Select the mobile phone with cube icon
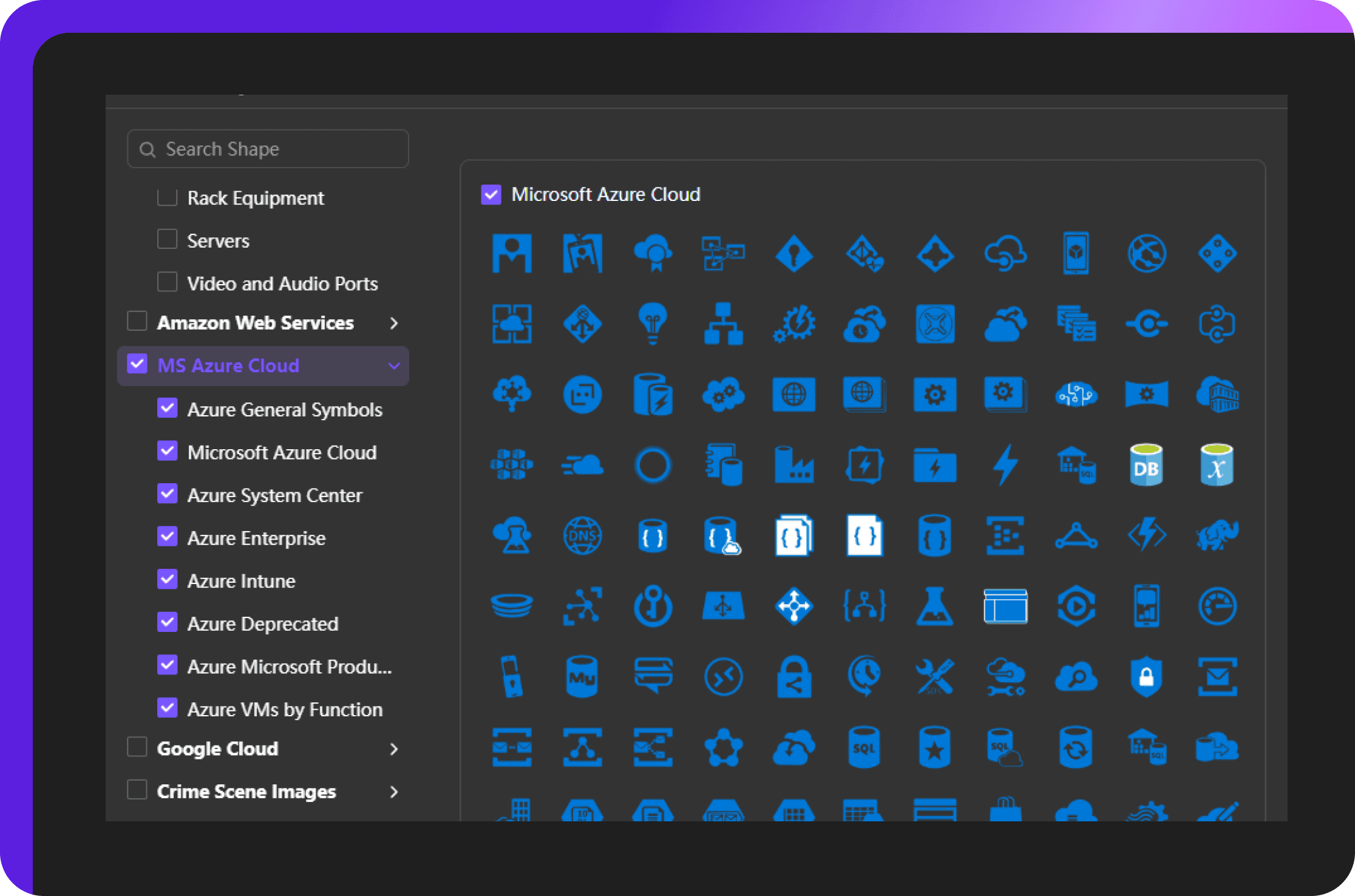The image size is (1355, 896). (1076, 253)
